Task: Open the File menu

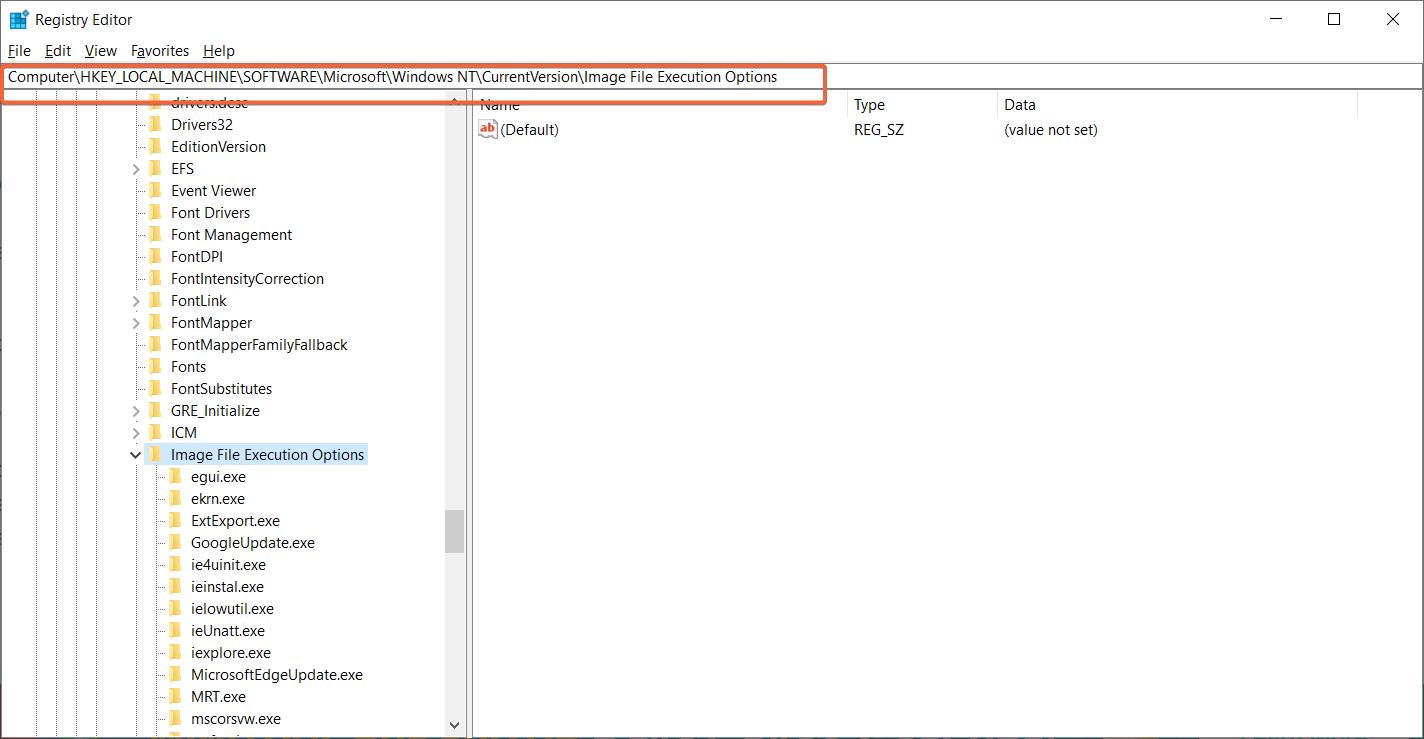Action: tap(19, 50)
